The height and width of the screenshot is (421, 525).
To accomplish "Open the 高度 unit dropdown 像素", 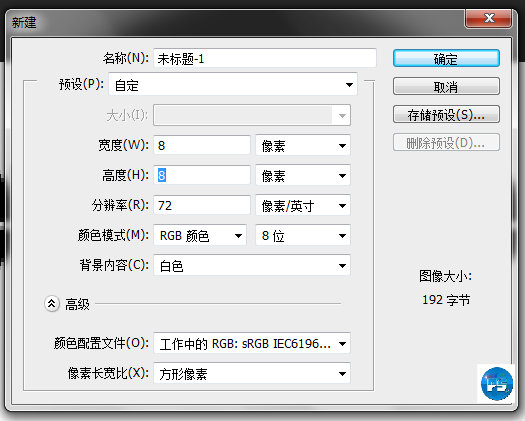I will point(303,175).
